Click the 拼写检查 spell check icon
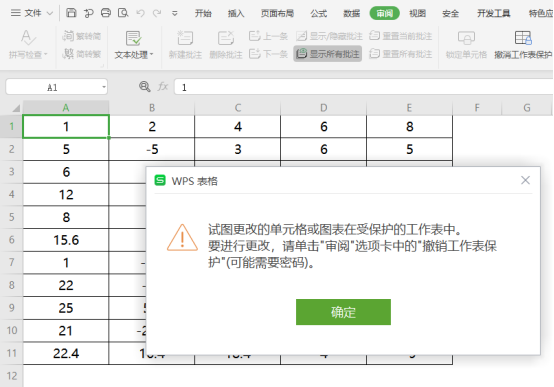This screenshot has height=387, width=554. (28, 38)
